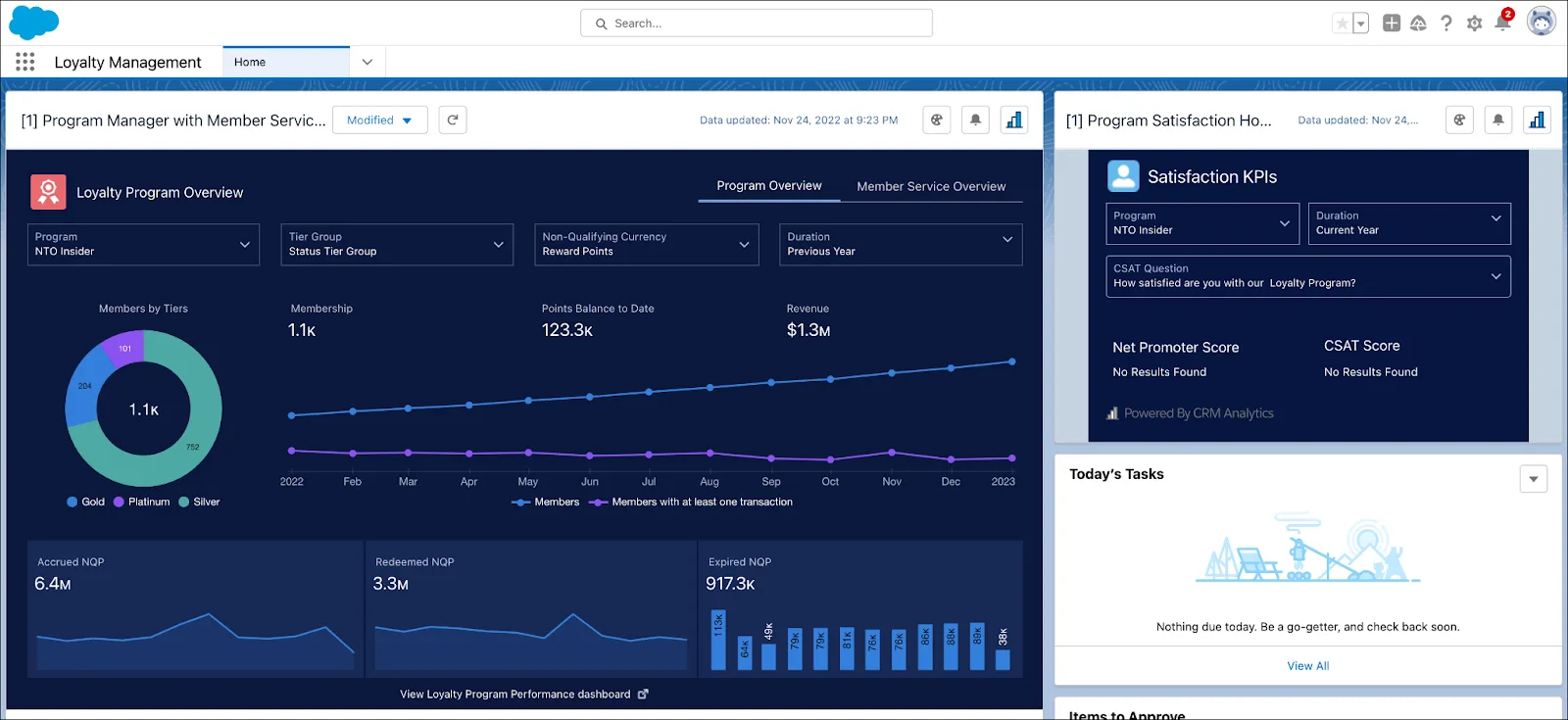Open Today's Tasks dropdown menu

(1534, 479)
